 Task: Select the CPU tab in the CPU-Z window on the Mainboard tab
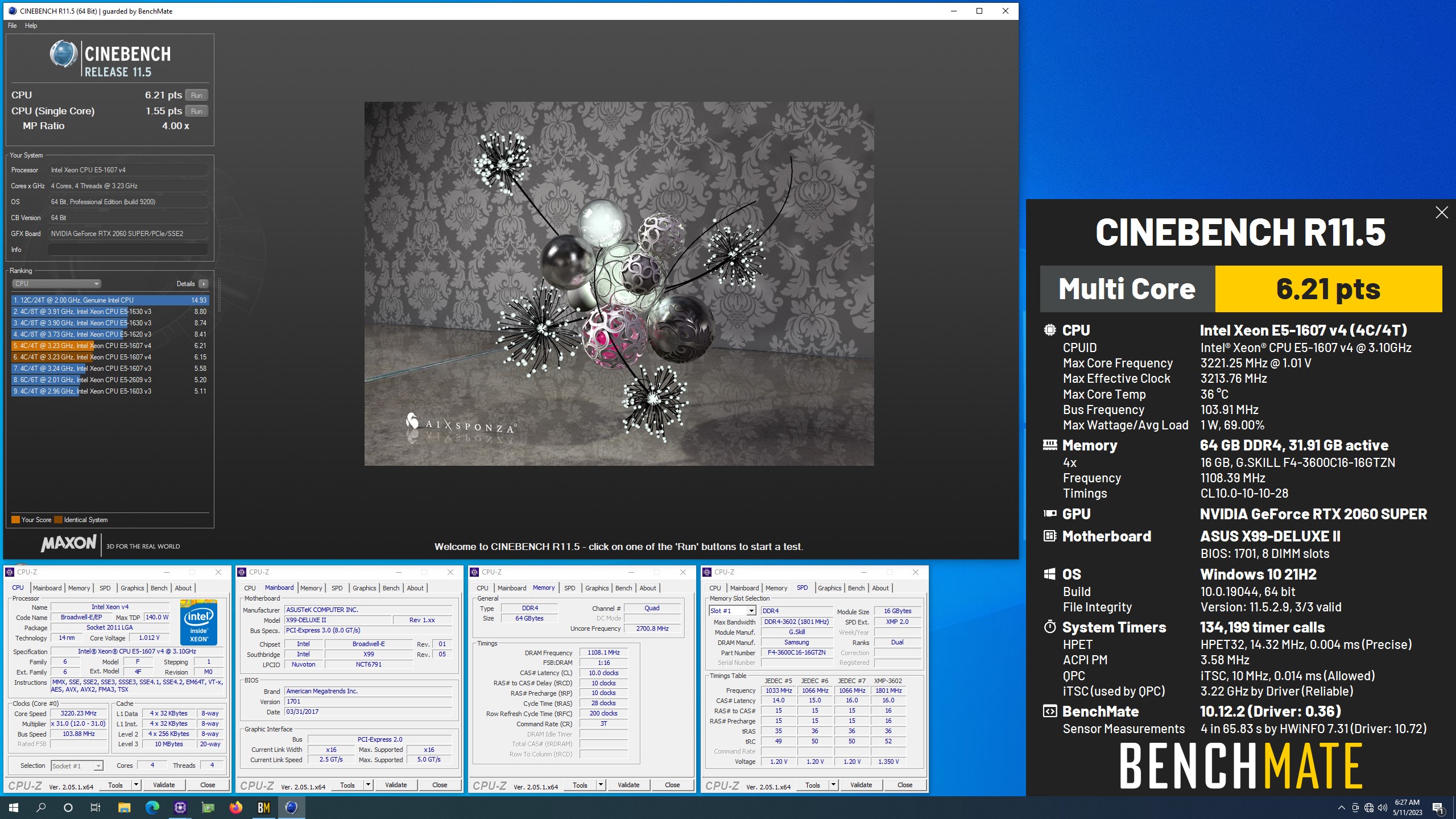pos(250,588)
